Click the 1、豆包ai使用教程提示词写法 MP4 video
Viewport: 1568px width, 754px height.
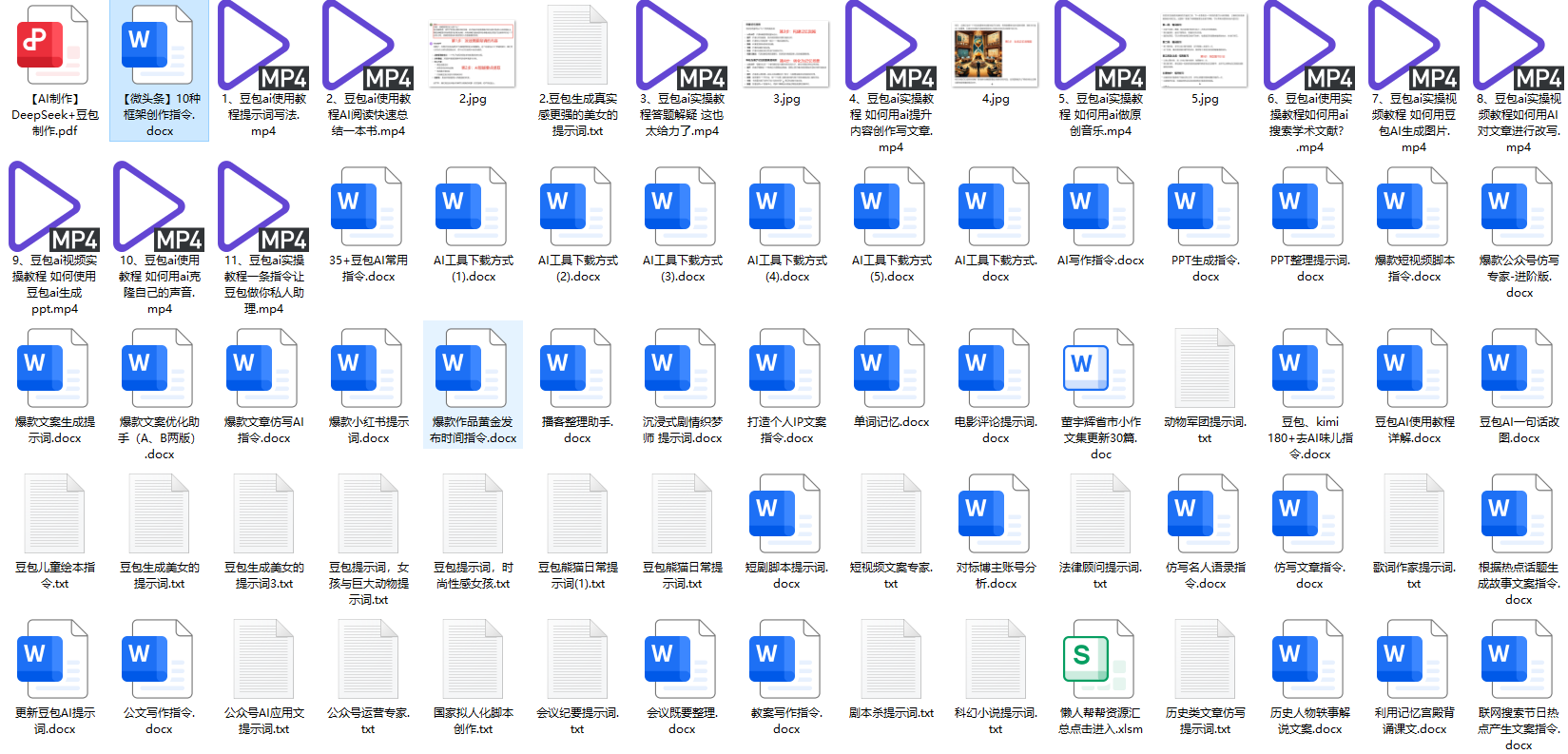tap(263, 46)
